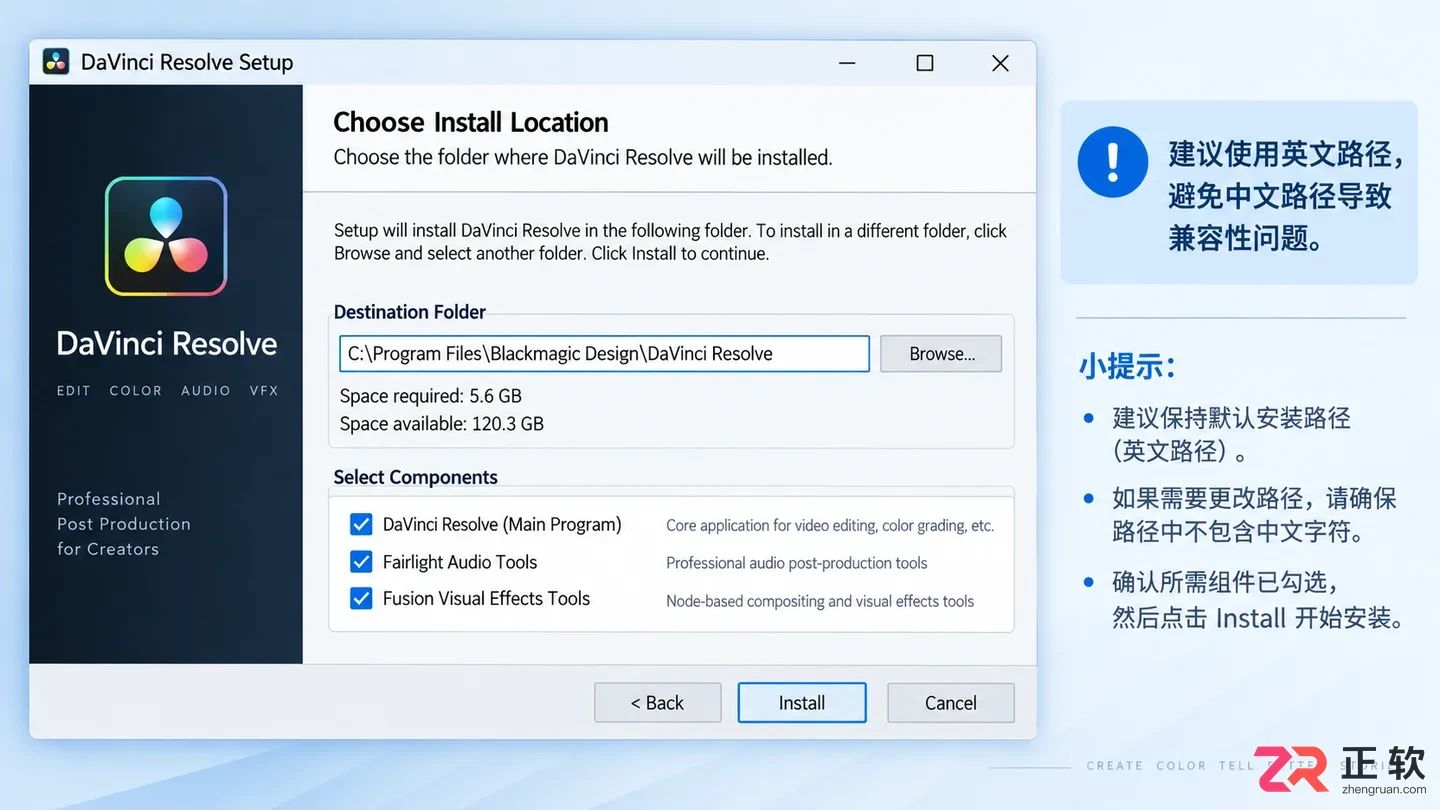Start installation with the Install button
The height and width of the screenshot is (810, 1440).
802,703
